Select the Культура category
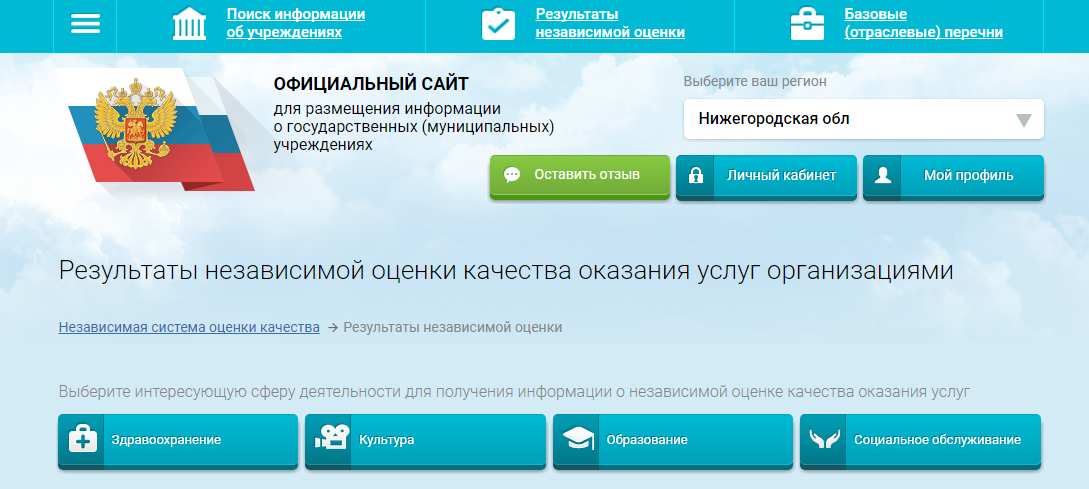The image size is (1089, 489). click(x=425, y=441)
